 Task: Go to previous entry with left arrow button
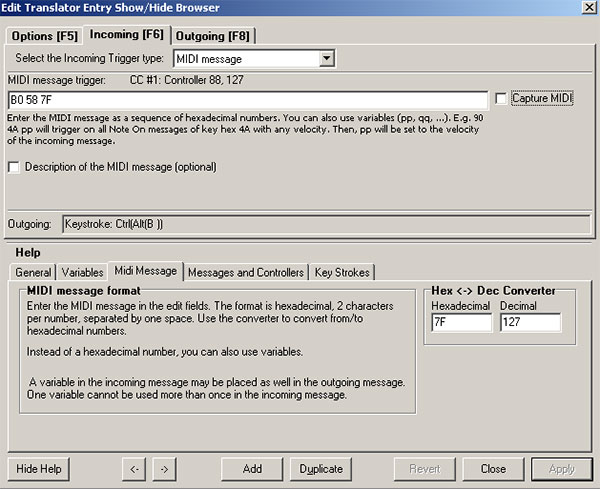tap(134, 469)
